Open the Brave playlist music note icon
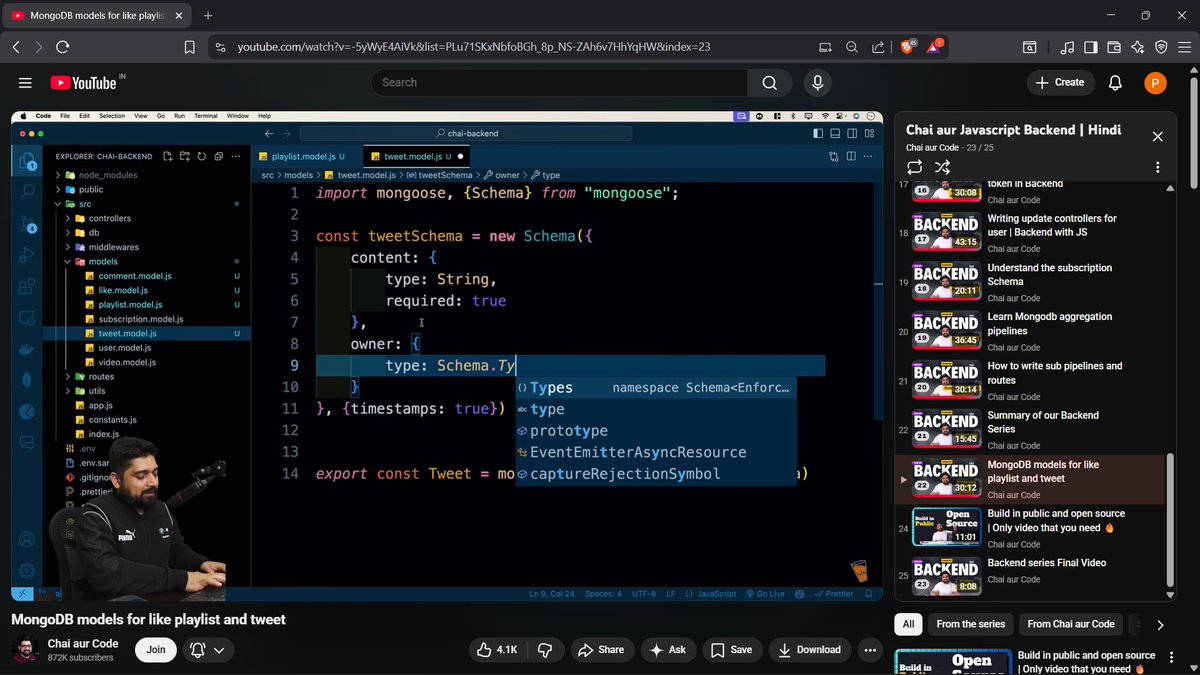This screenshot has height=675, width=1200. [1067, 47]
